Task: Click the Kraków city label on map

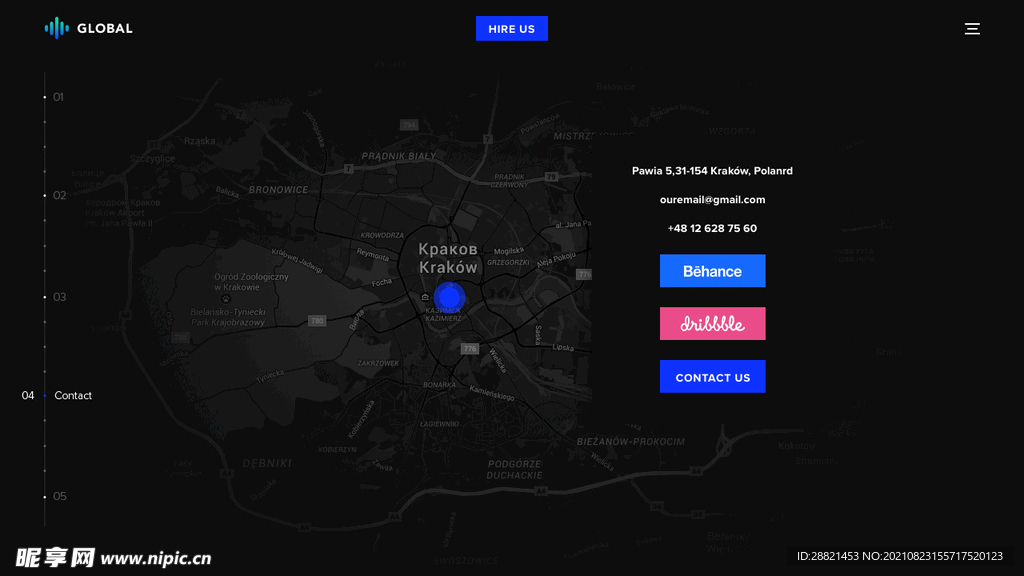Action: click(x=448, y=267)
